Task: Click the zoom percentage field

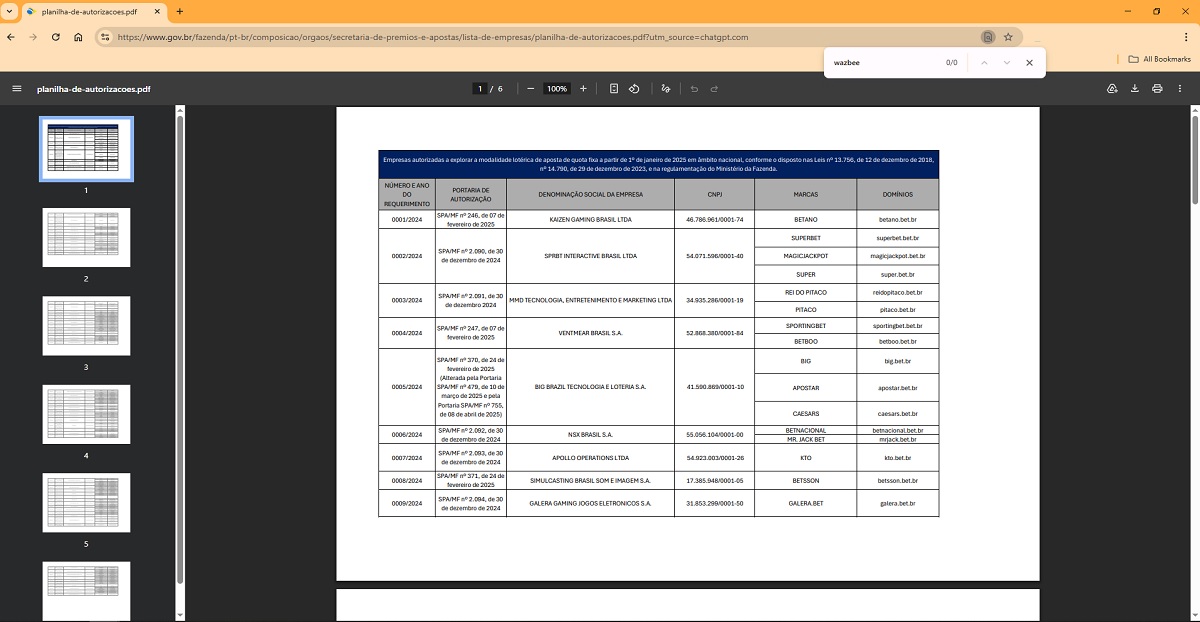Action: (x=557, y=89)
